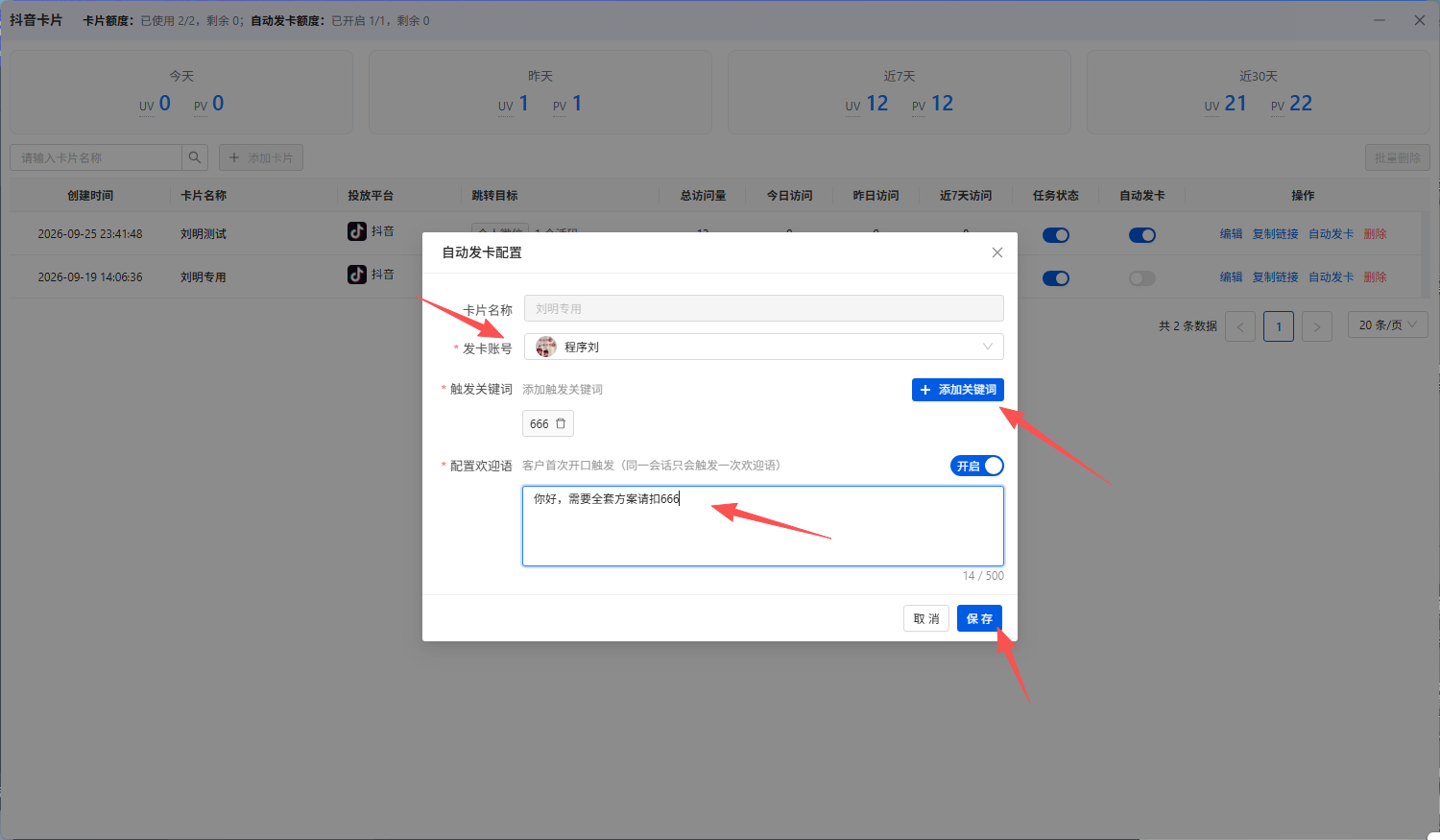
Task: Open 自动发卡 link for 刘明专用
Action: [x=1332, y=276]
